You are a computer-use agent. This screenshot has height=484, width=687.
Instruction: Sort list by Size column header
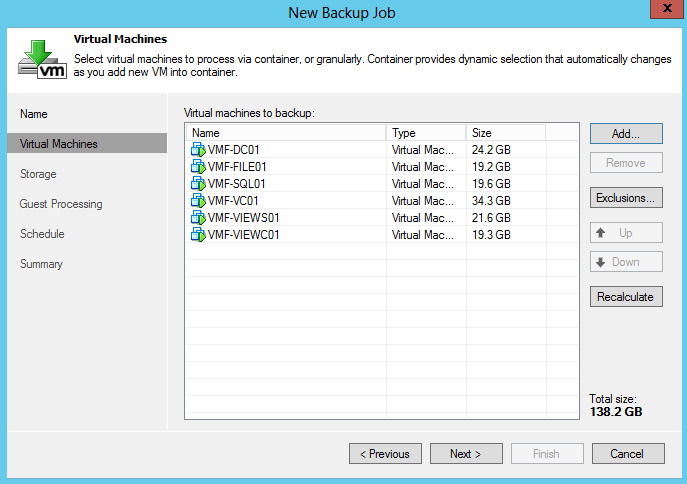pos(505,133)
